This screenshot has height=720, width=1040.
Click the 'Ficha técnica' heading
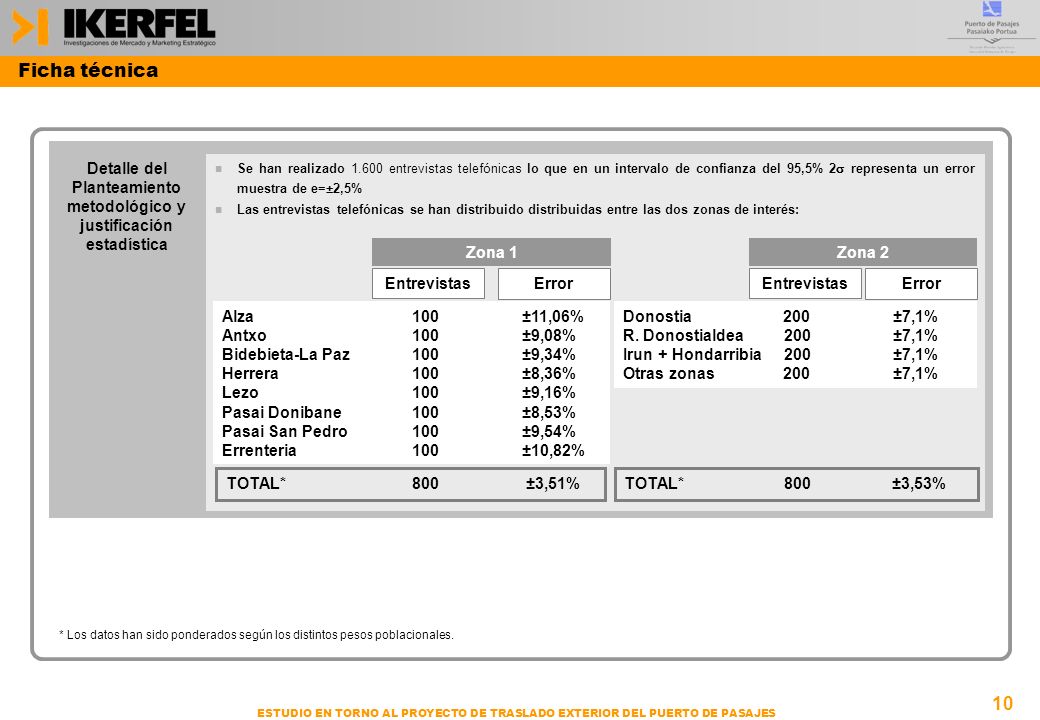[88, 70]
